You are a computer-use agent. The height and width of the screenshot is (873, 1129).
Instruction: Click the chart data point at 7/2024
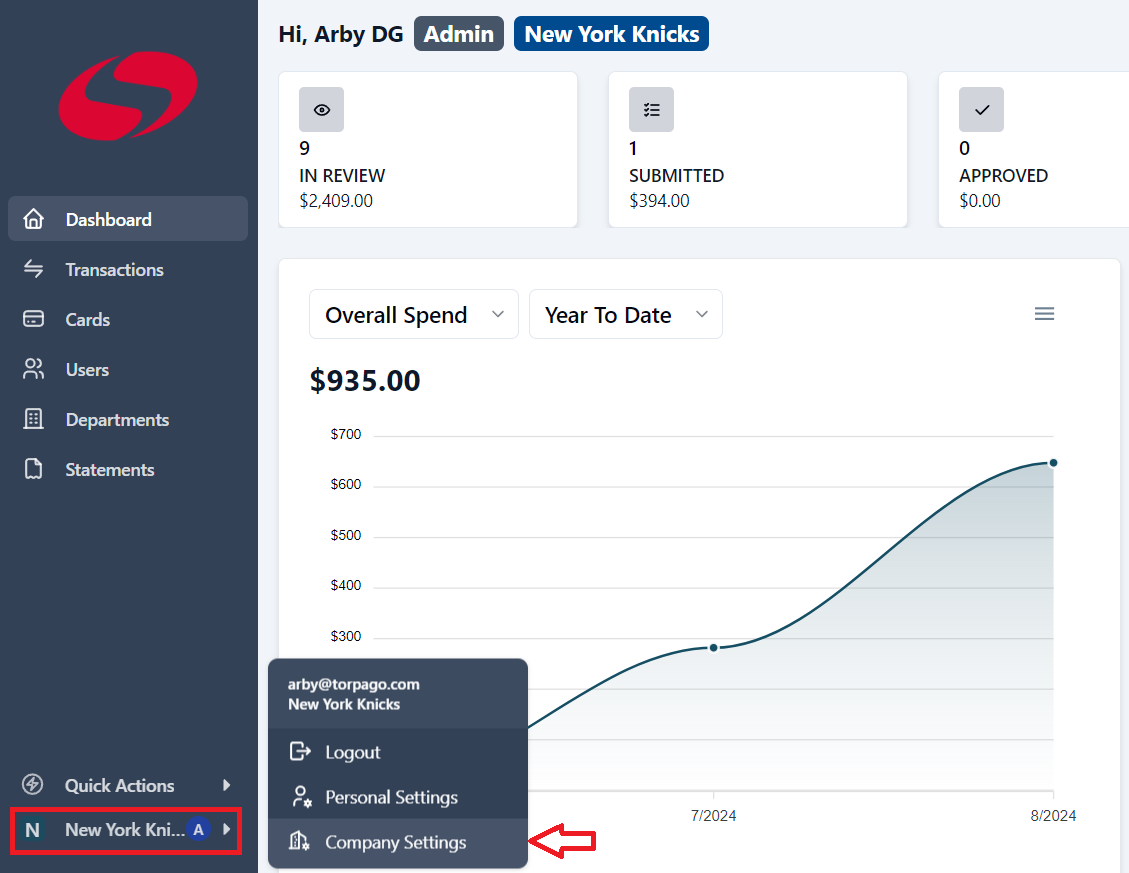click(714, 648)
